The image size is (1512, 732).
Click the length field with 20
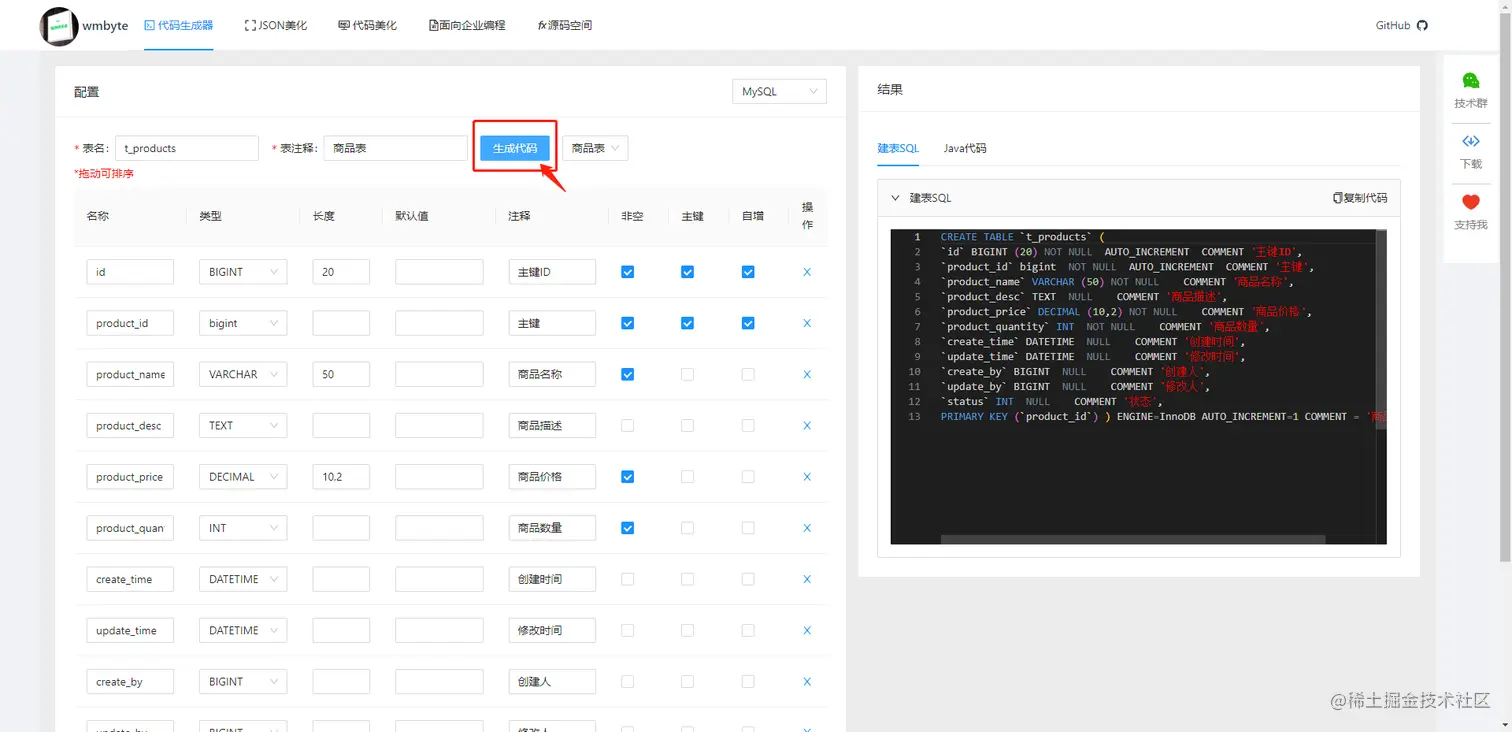[341, 272]
